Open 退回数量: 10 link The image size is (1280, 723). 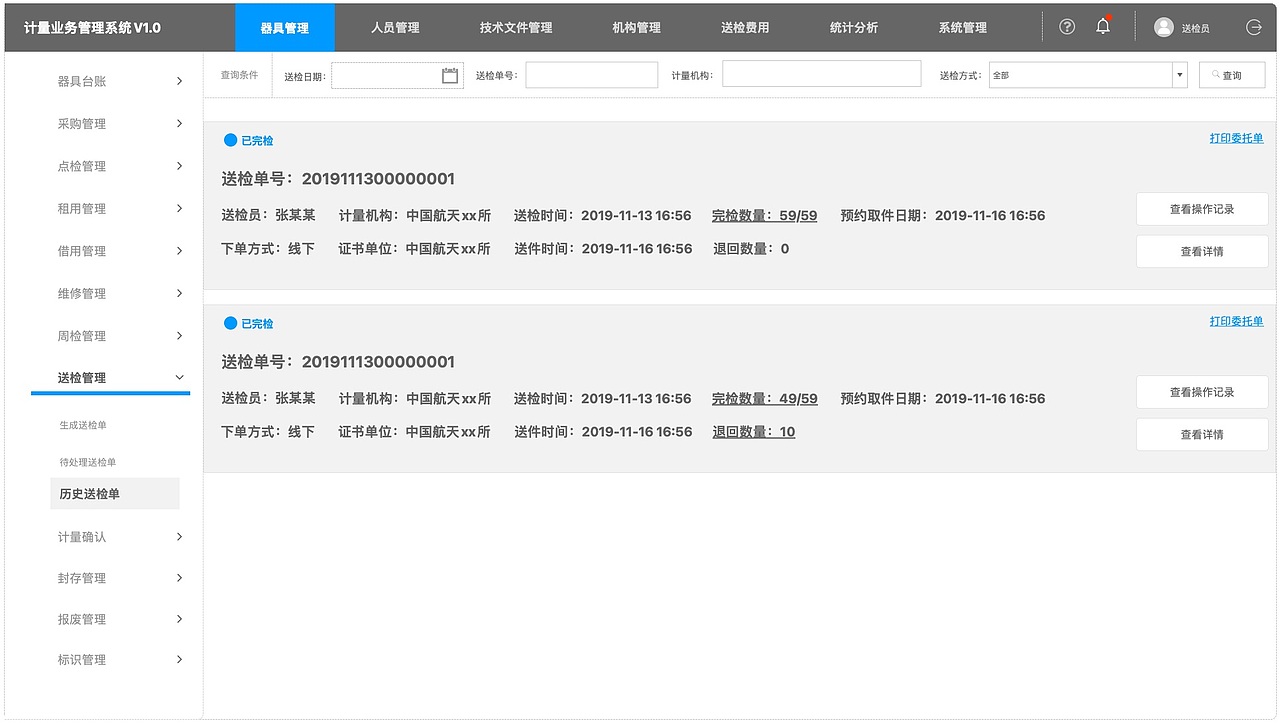tap(754, 432)
